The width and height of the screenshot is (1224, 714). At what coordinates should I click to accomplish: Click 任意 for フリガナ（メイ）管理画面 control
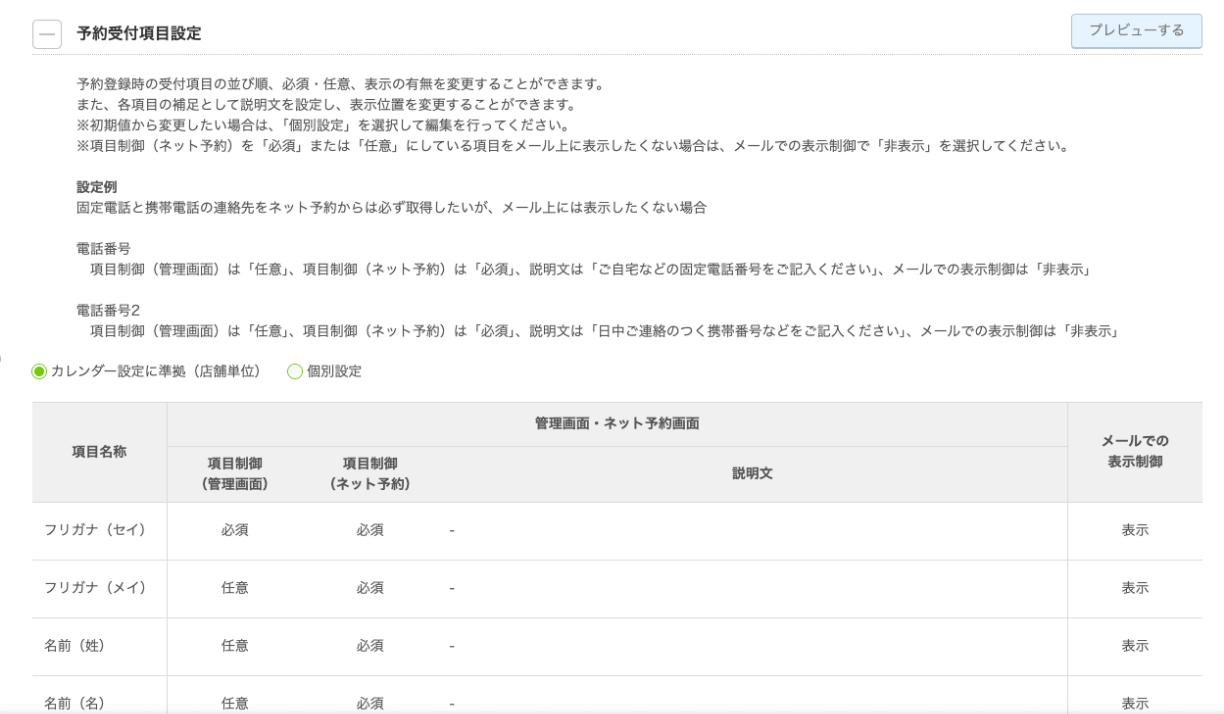(x=234, y=588)
